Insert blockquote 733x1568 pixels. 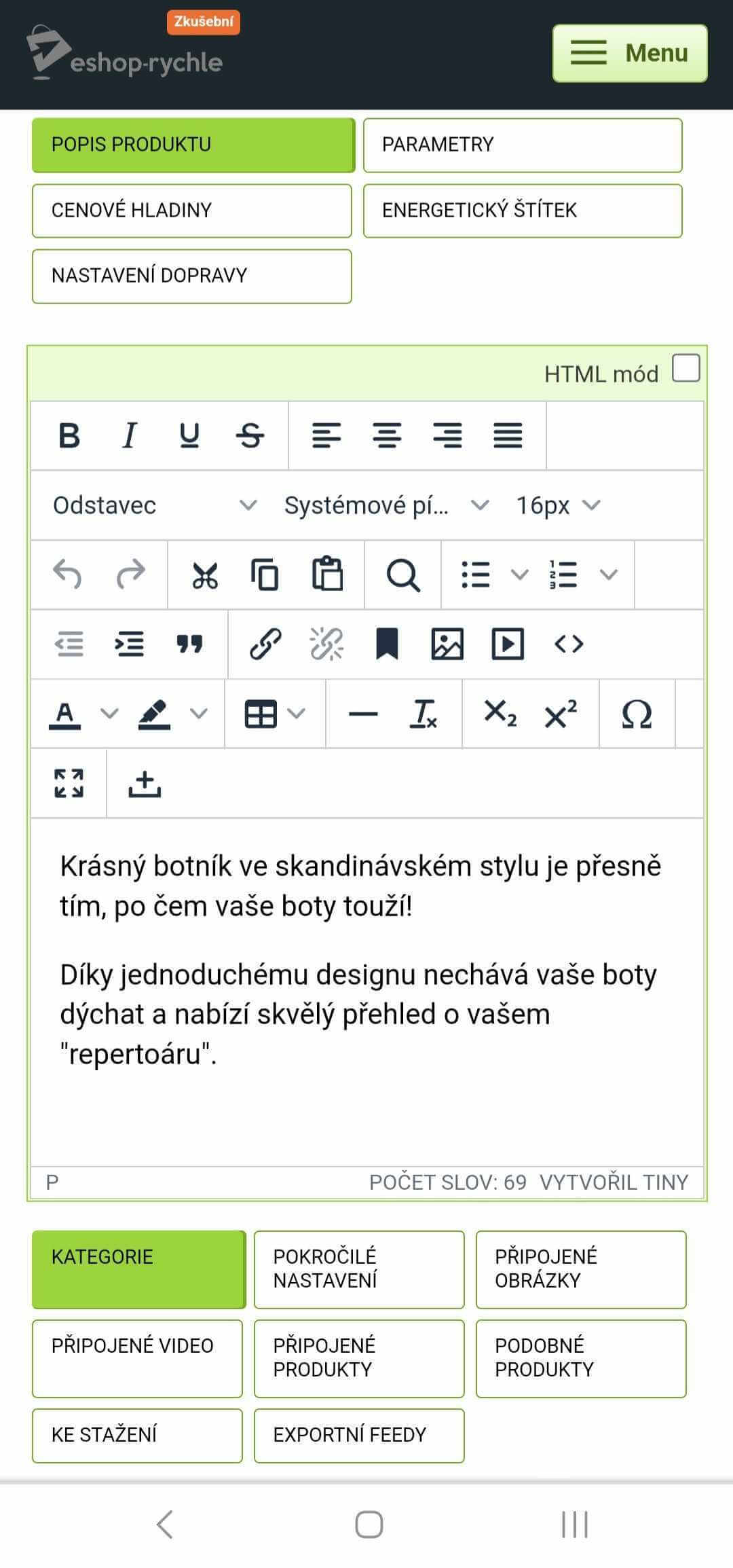point(189,644)
